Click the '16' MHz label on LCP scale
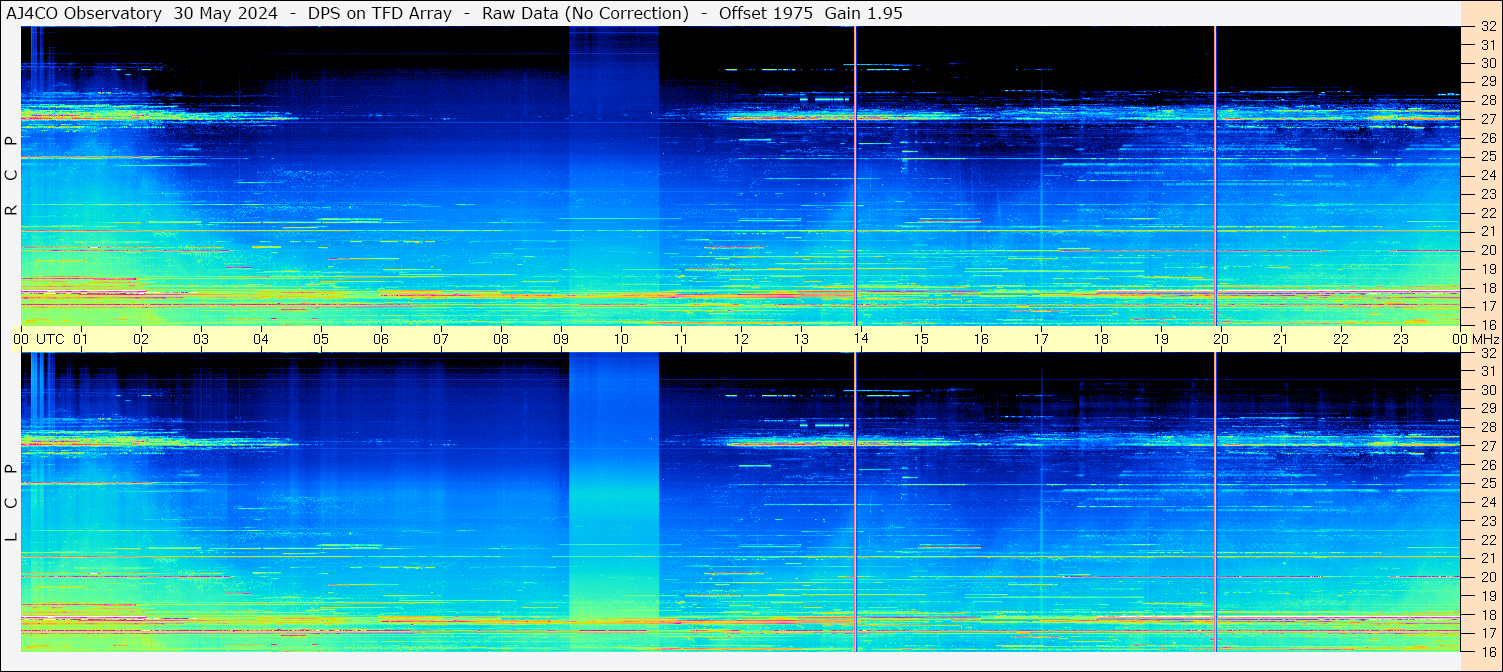This screenshot has width=1503, height=672. coord(1487,652)
